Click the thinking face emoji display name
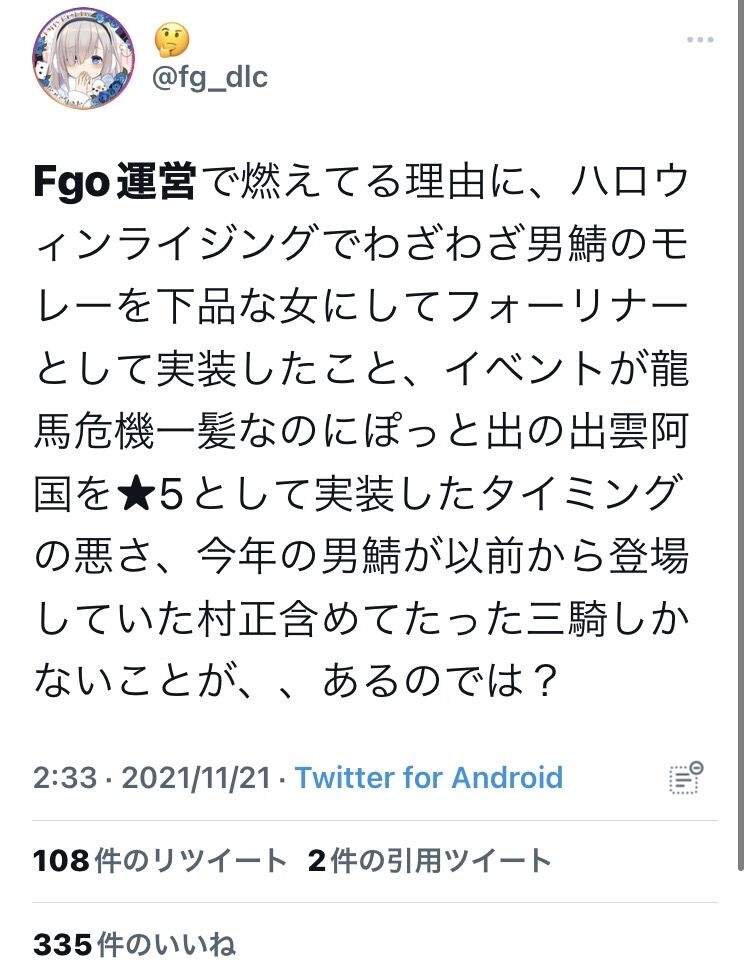 click(x=171, y=40)
